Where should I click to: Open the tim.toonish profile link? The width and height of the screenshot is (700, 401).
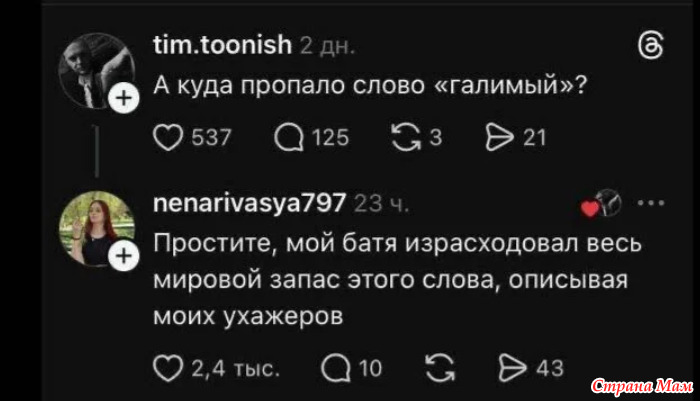point(222,45)
